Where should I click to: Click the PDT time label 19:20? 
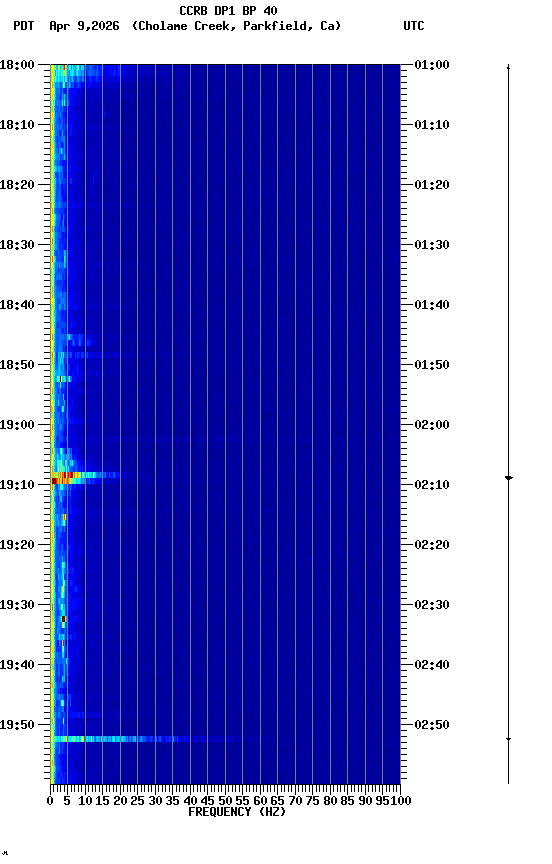pyautogui.click(x=17, y=545)
